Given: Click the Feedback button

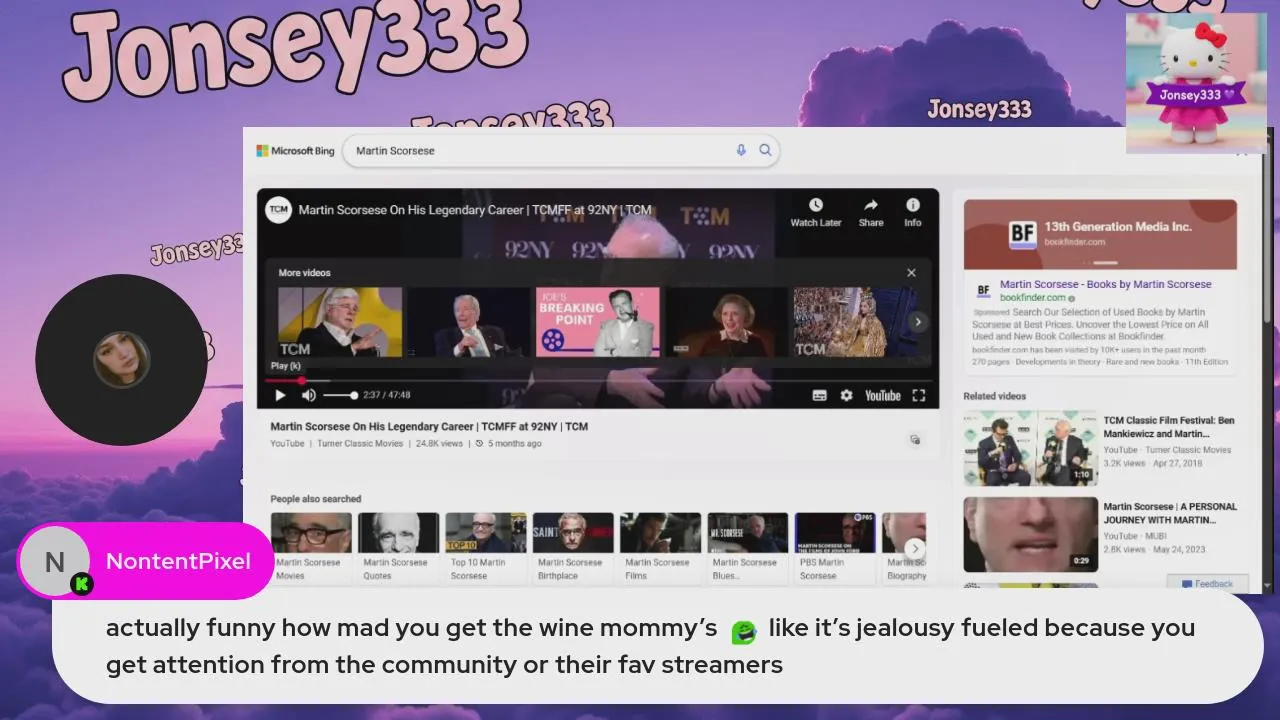Looking at the screenshot, I should (x=1207, y=584).
